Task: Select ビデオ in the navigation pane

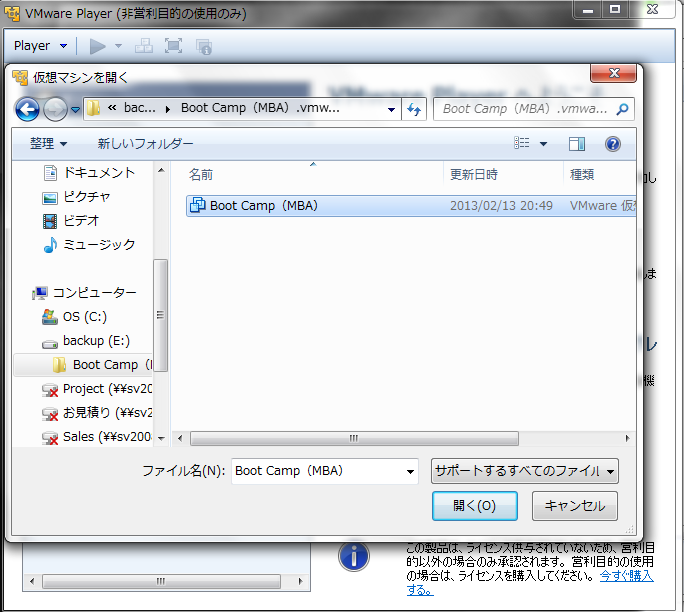Action: point(72,221)
